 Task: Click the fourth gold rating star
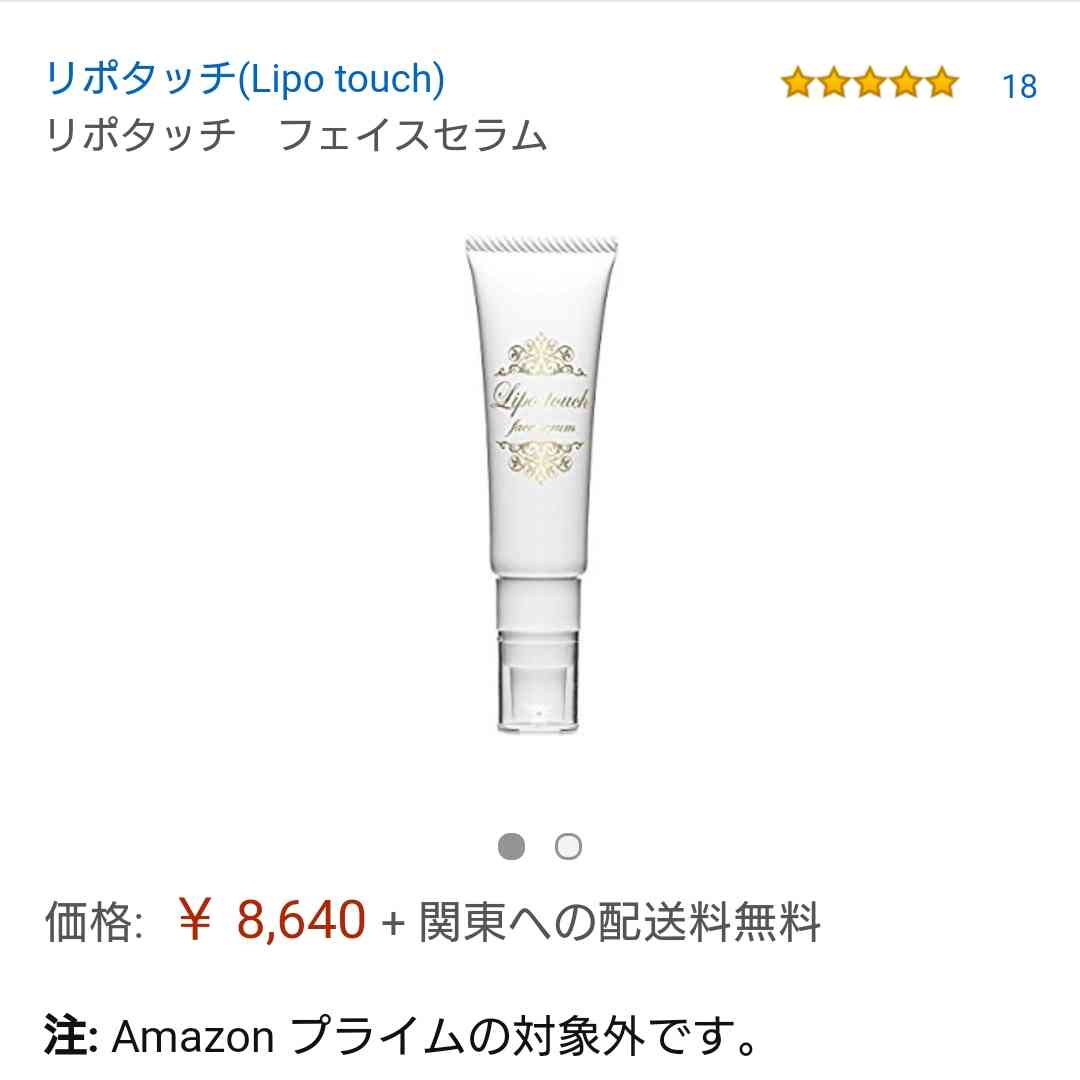click(906, 83)
